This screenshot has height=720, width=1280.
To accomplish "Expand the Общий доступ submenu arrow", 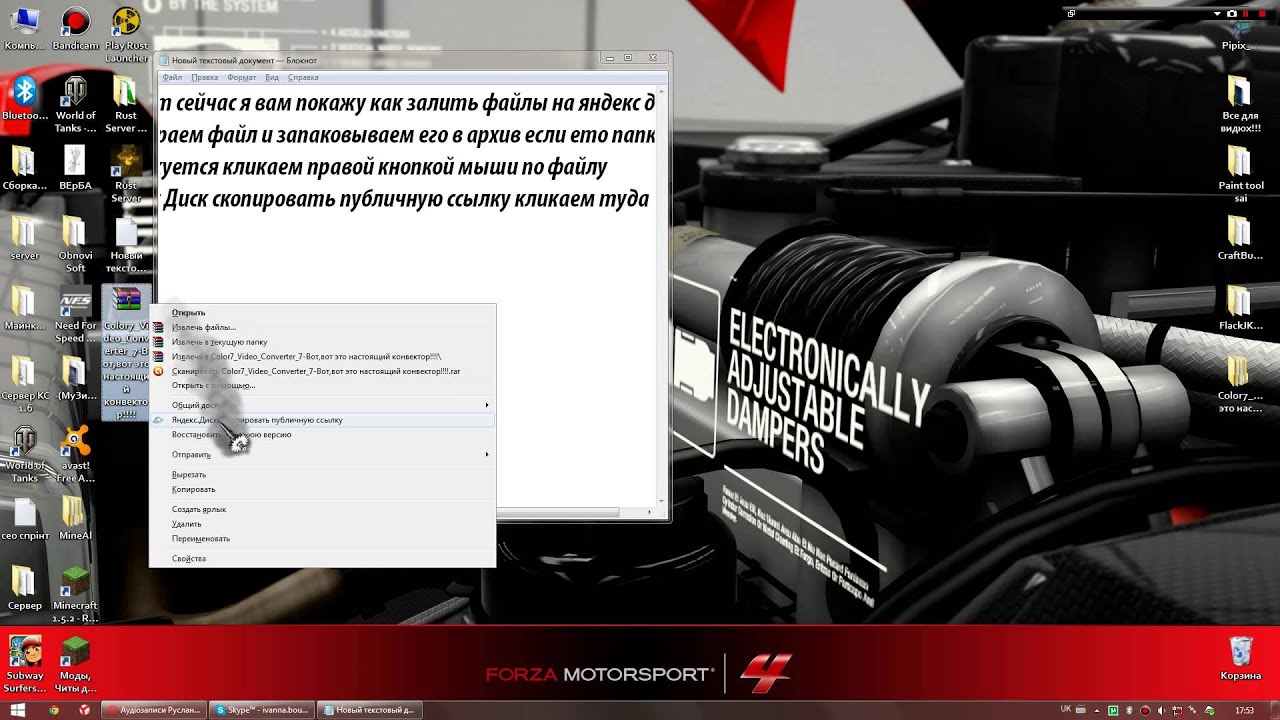I will 487,405.
